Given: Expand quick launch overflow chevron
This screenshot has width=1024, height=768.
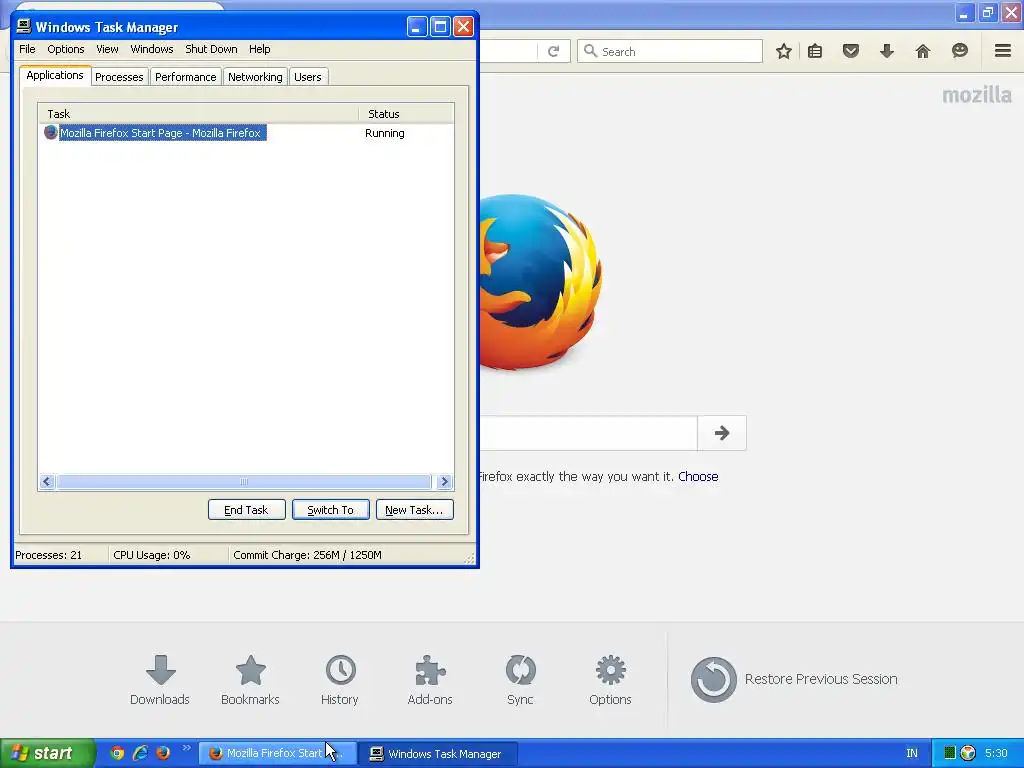Looking at the screenshot, I should pos(187,748).
